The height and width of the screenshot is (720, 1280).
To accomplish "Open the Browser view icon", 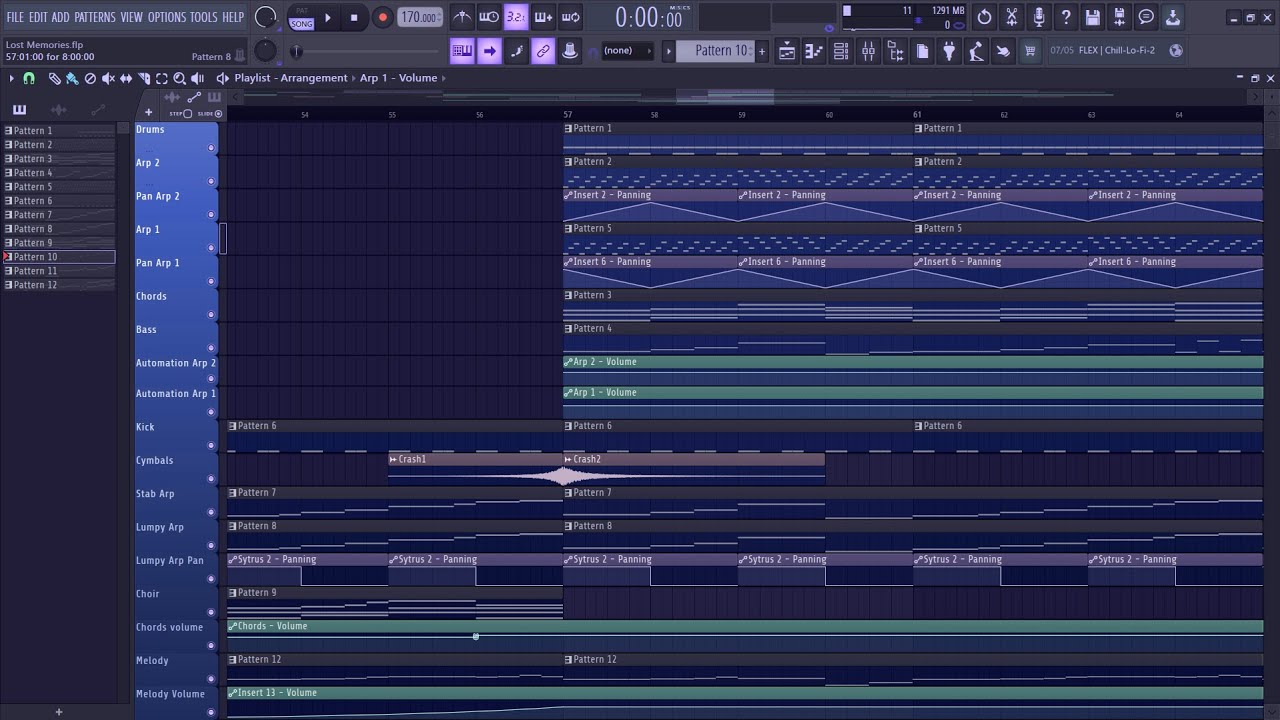I will (895, 51).
